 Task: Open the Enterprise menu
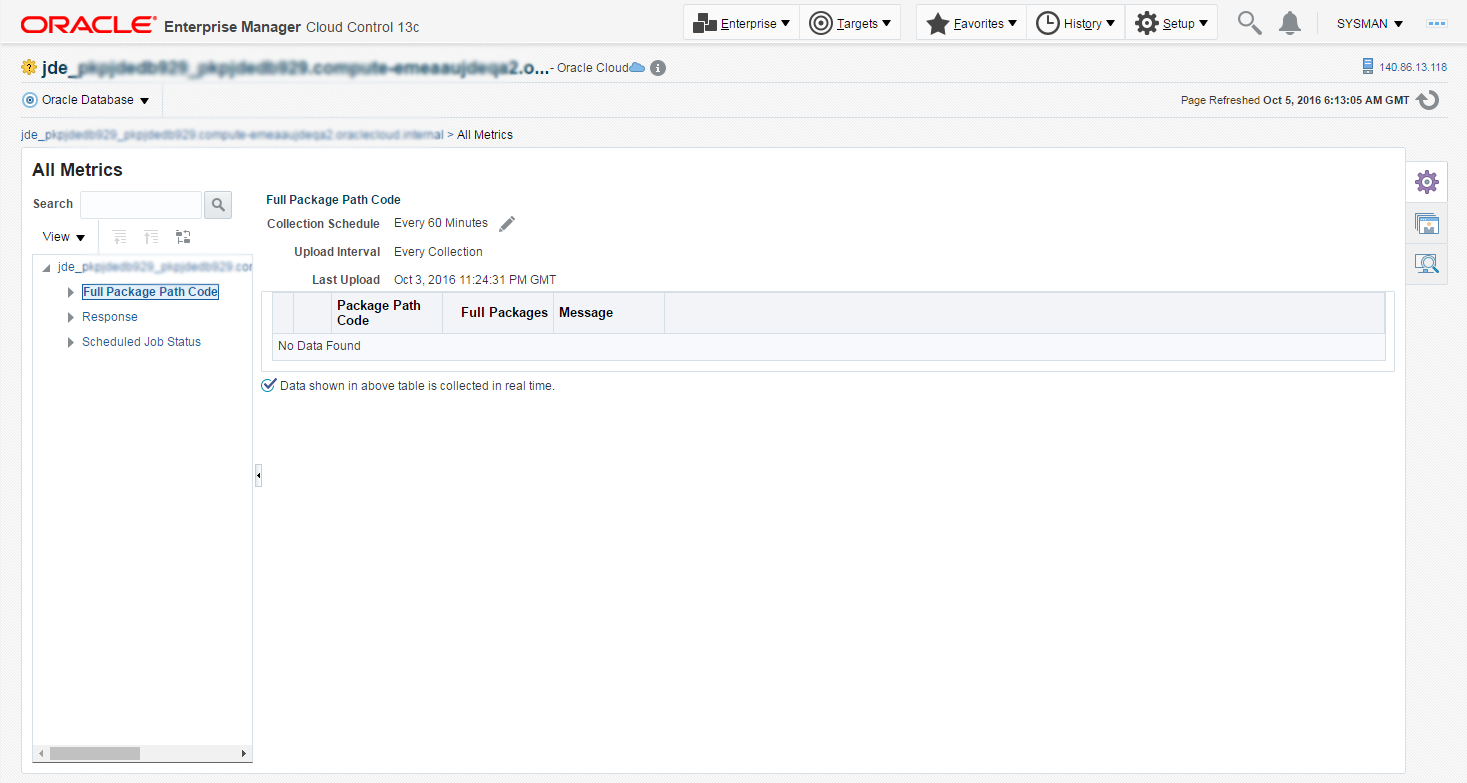point(741,23)
